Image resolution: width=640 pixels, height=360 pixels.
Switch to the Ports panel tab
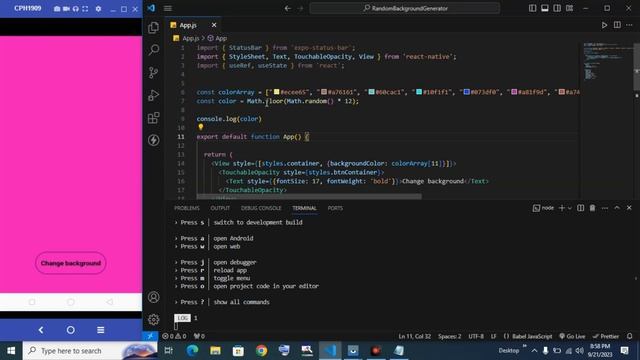(x=335, y=208)
